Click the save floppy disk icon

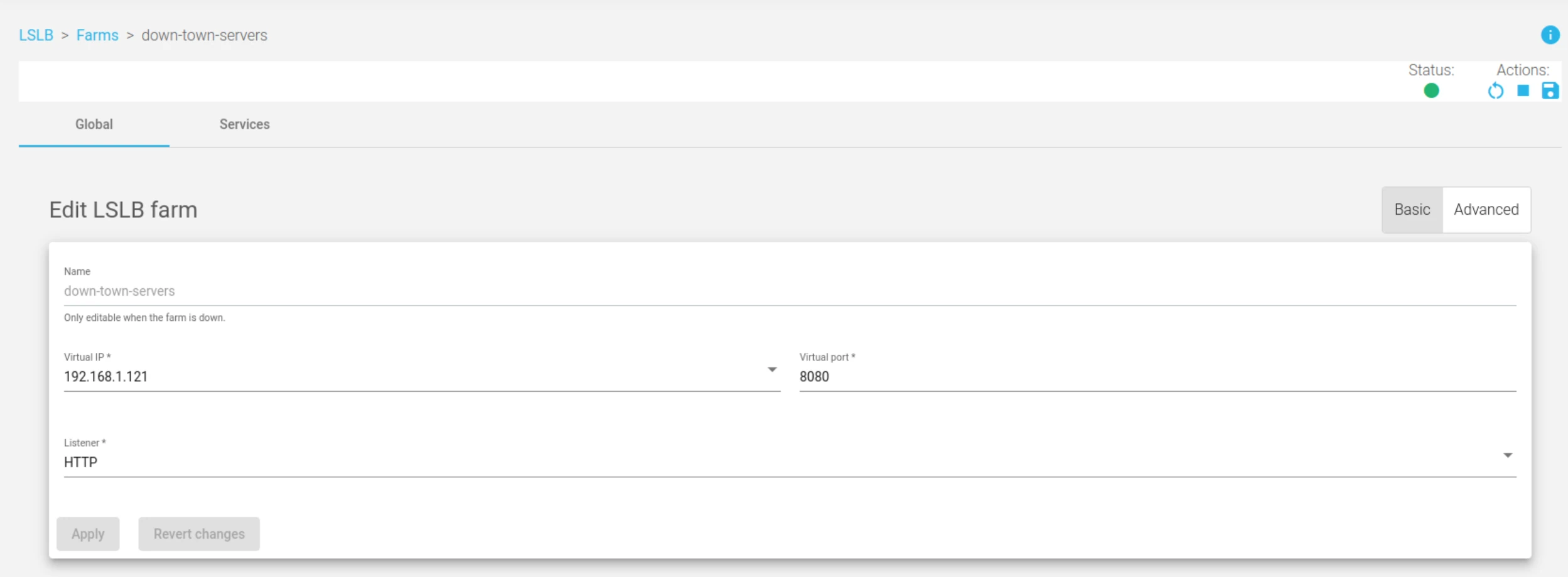(x=1550, y=91)
